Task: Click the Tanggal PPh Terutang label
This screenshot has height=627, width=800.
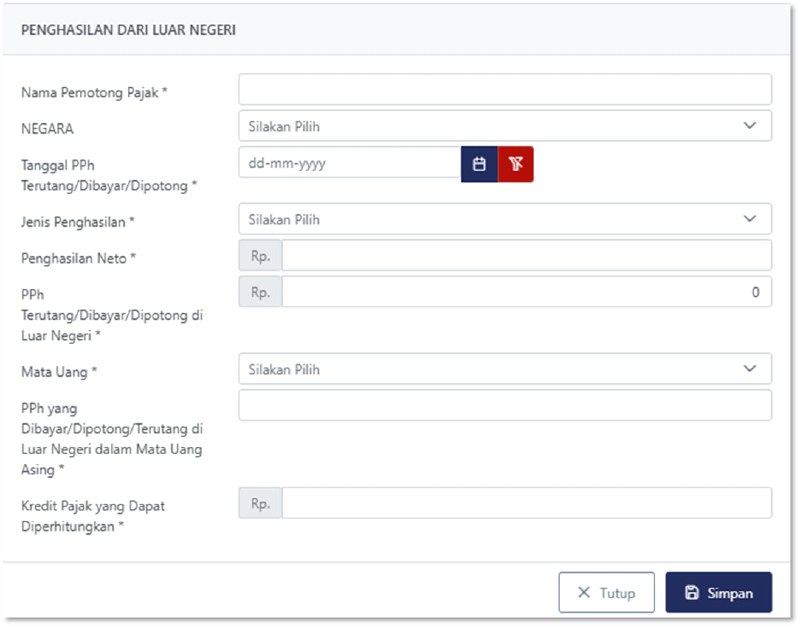Action: coord(109,175)
